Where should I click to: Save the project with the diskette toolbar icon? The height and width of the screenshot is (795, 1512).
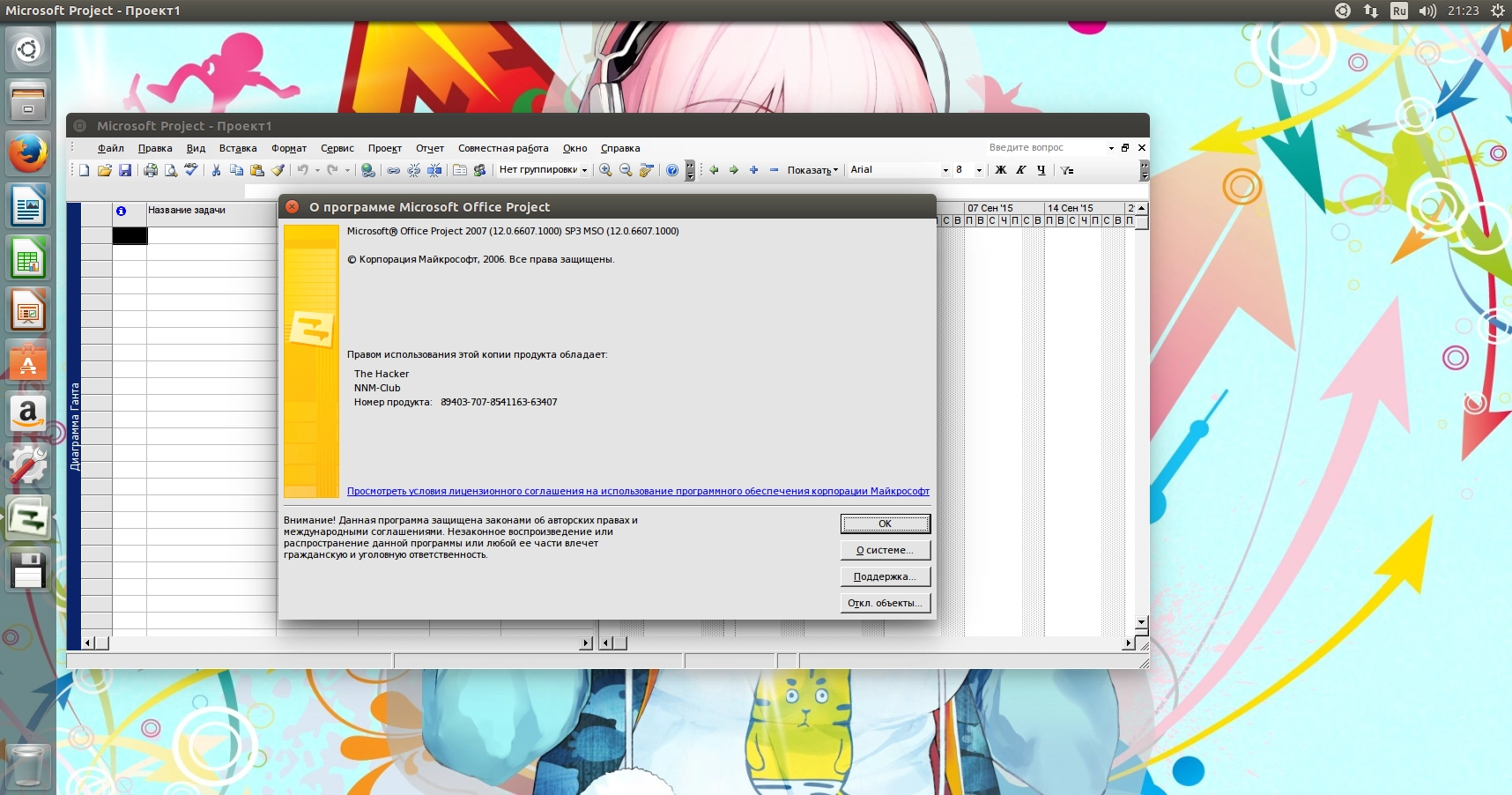click(125, 170)
